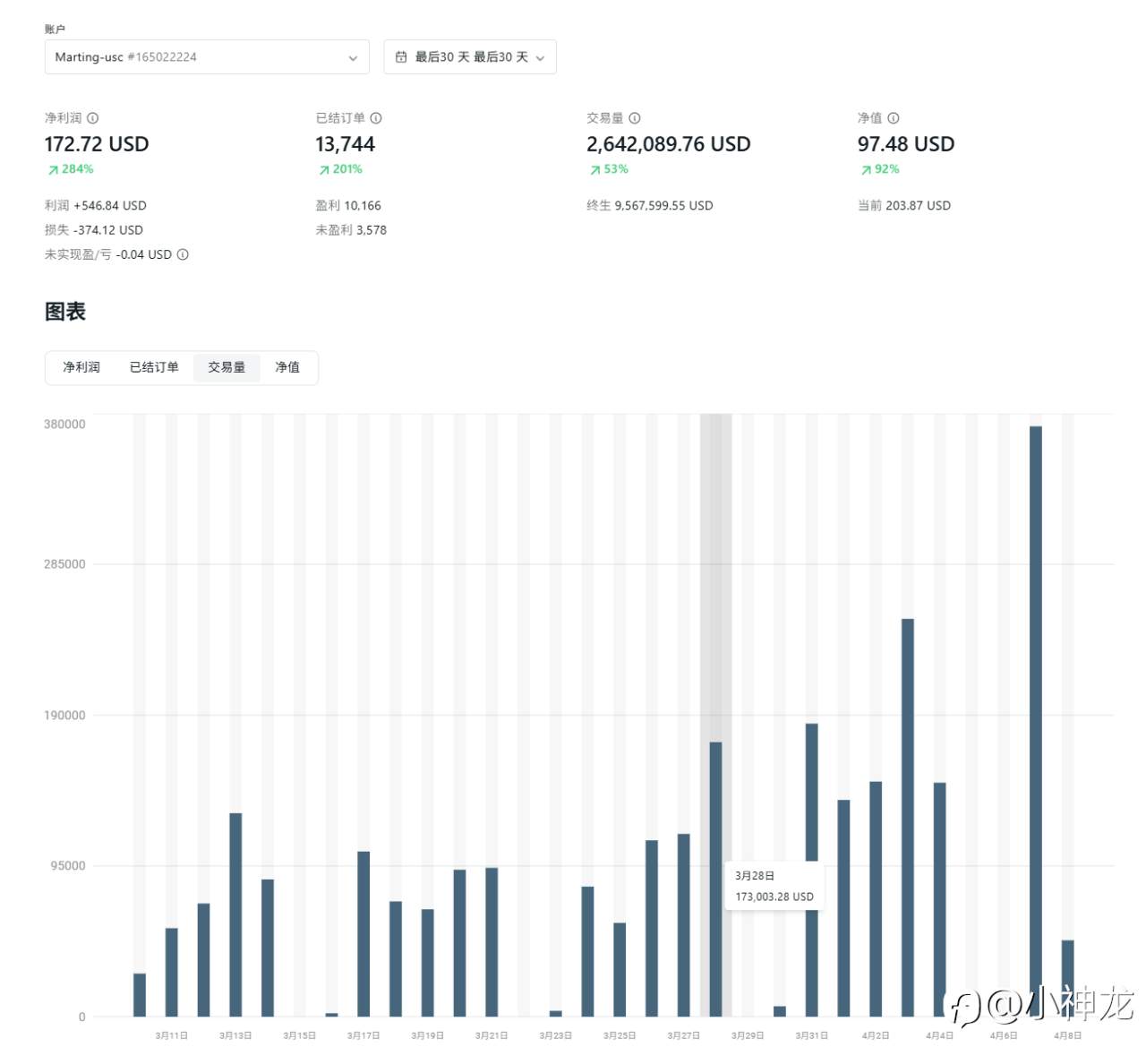Click the 2,642,089.76 USD volume value

click(x=669, y=144)
